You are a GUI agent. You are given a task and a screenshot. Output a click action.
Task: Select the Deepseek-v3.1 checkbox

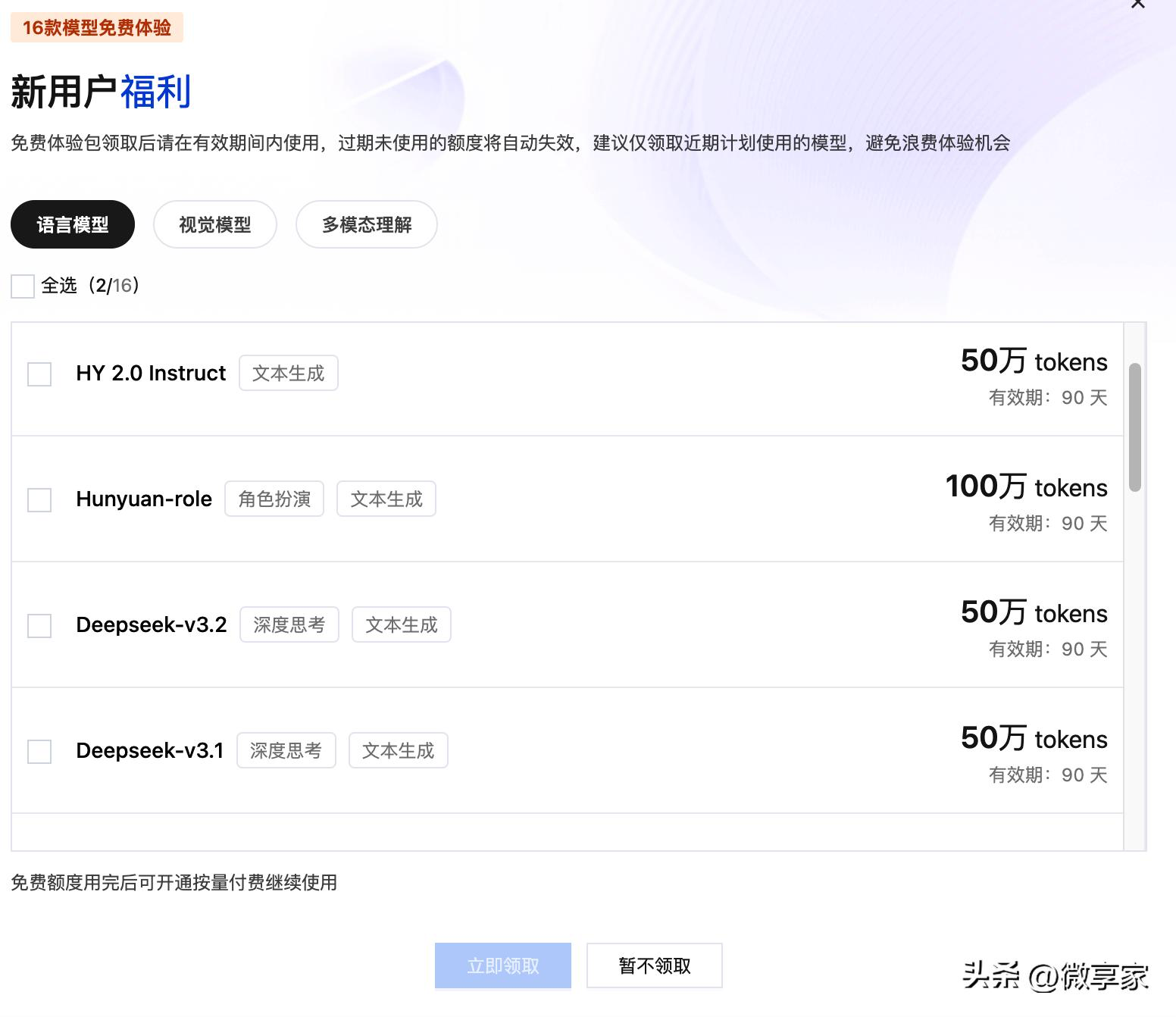pyautogui.click(x=39, y=751)
